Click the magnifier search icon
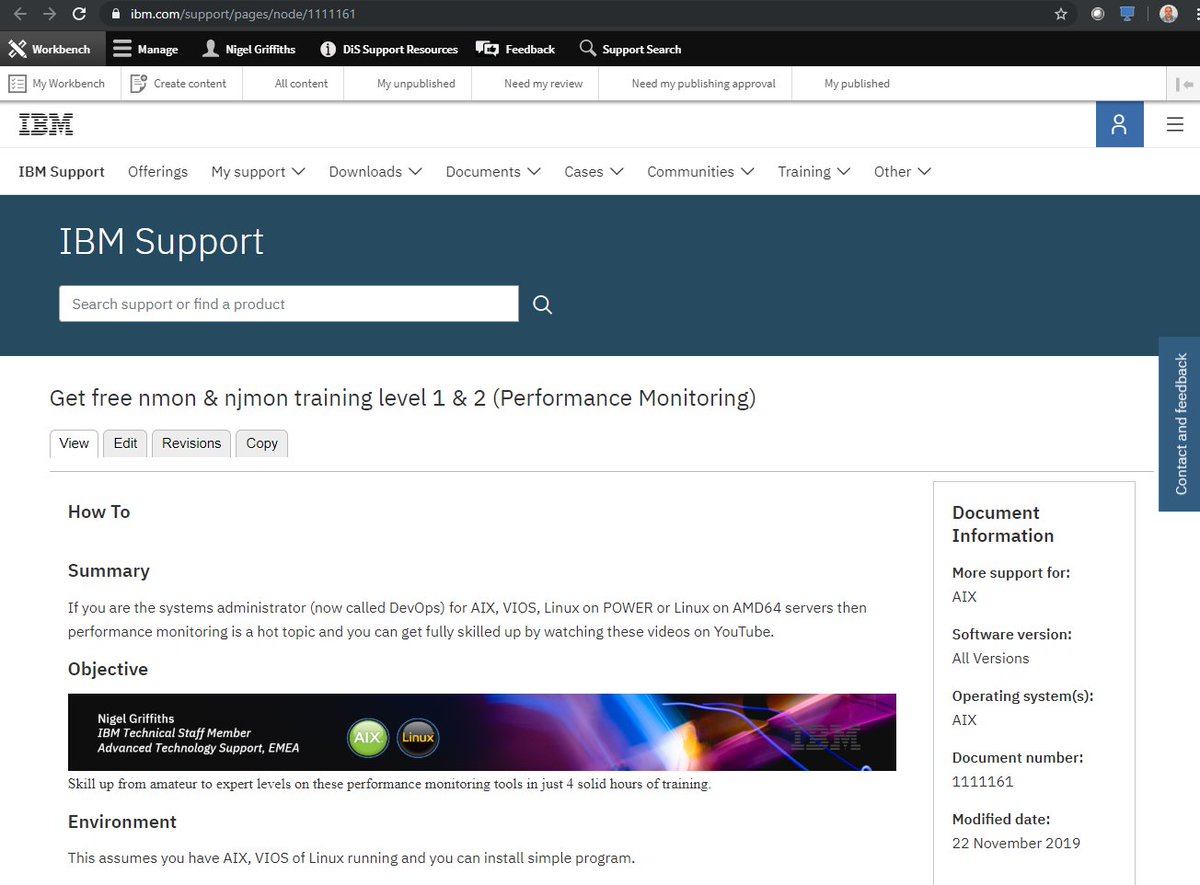 click(543, 305)
